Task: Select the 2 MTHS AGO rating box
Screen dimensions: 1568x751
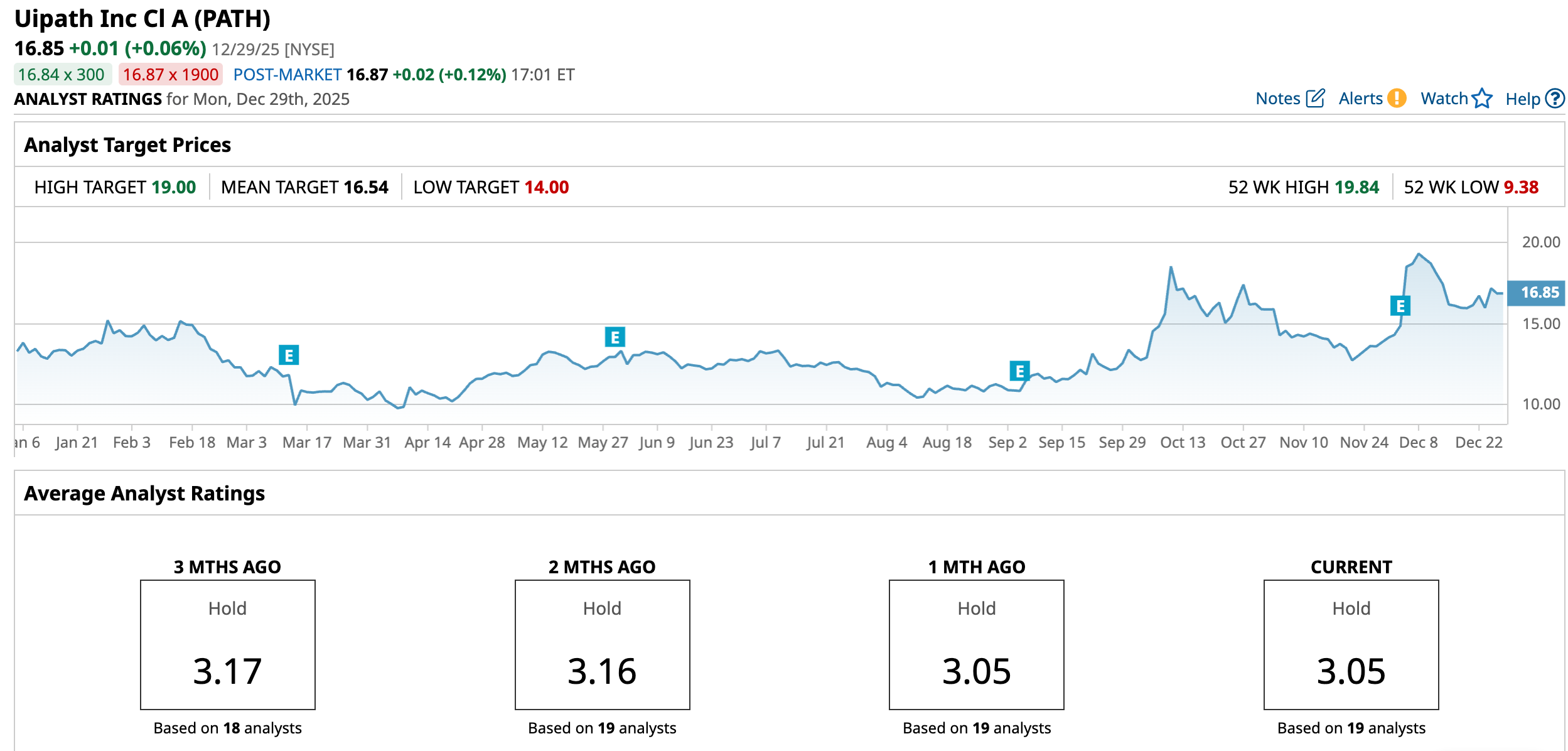Action: (602, 645)
